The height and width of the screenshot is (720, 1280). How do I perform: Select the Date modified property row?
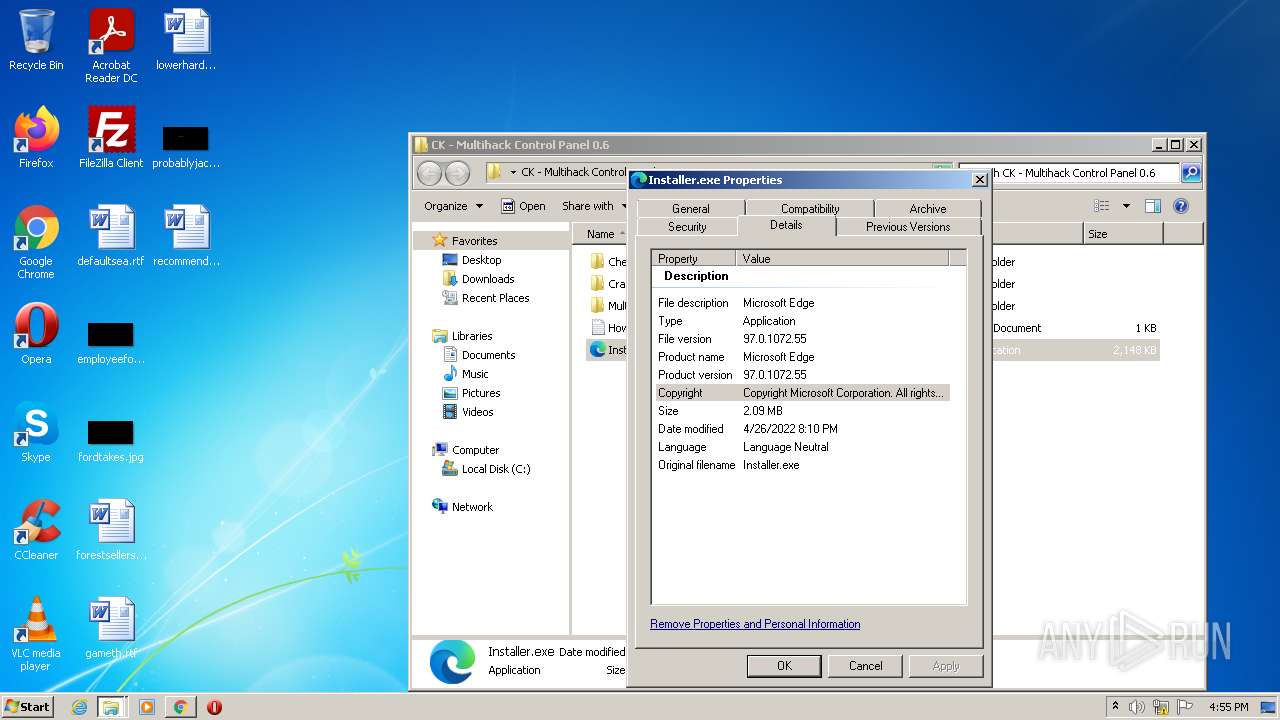click(802, 429)
